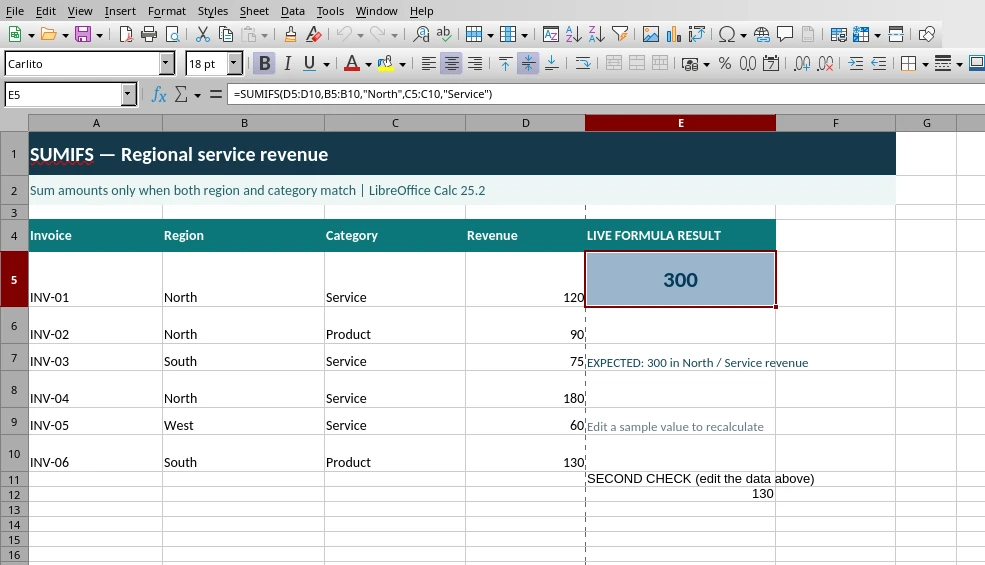985x565 pixels.
Task: Toggle Wrap Text
Action: coord(582,63)
